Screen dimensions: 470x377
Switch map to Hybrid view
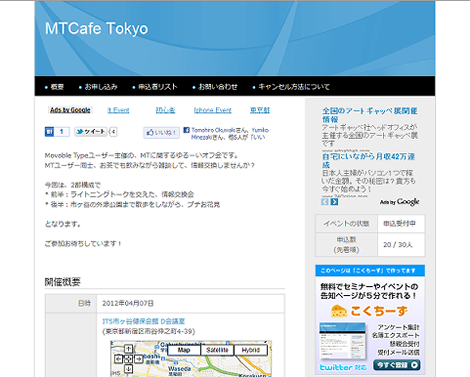(x=250, y=350)
